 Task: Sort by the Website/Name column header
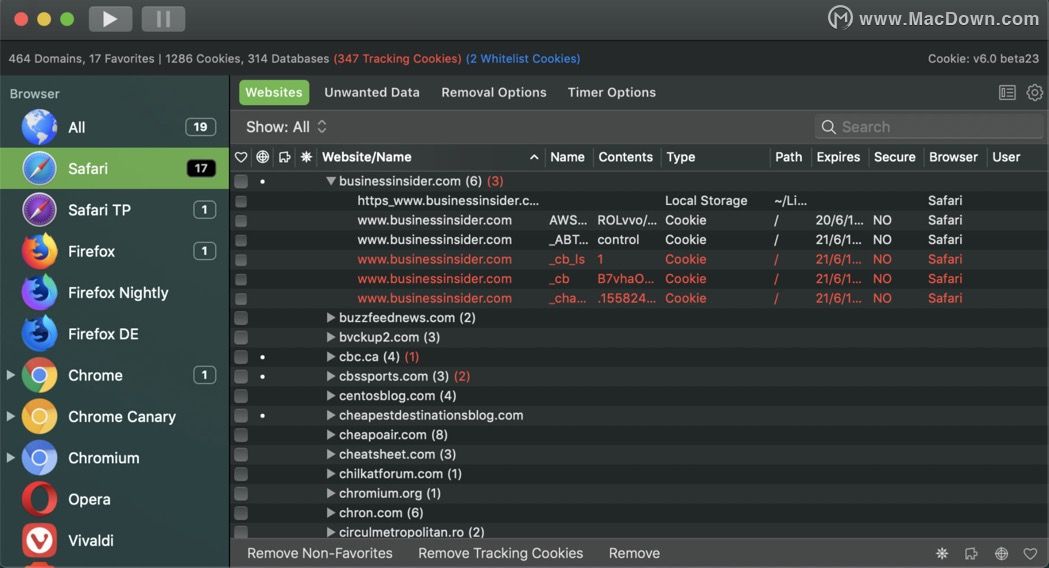click(x=430, y=157)
